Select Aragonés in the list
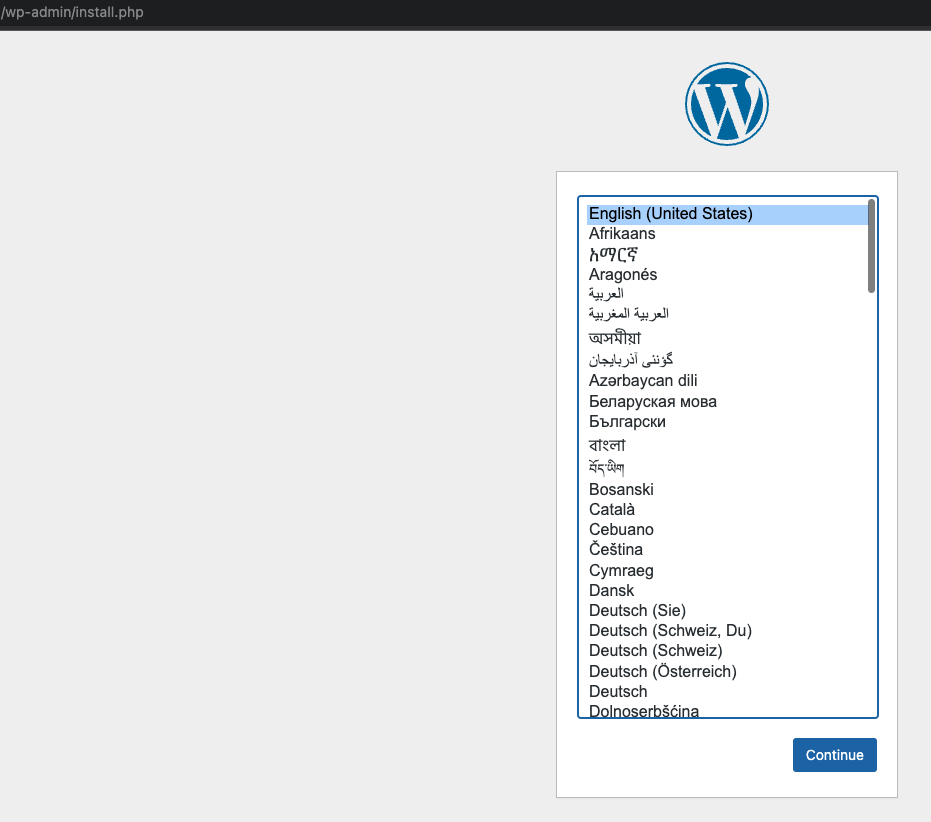Screen dimensions: 931x822 click(x=623, y=275)
